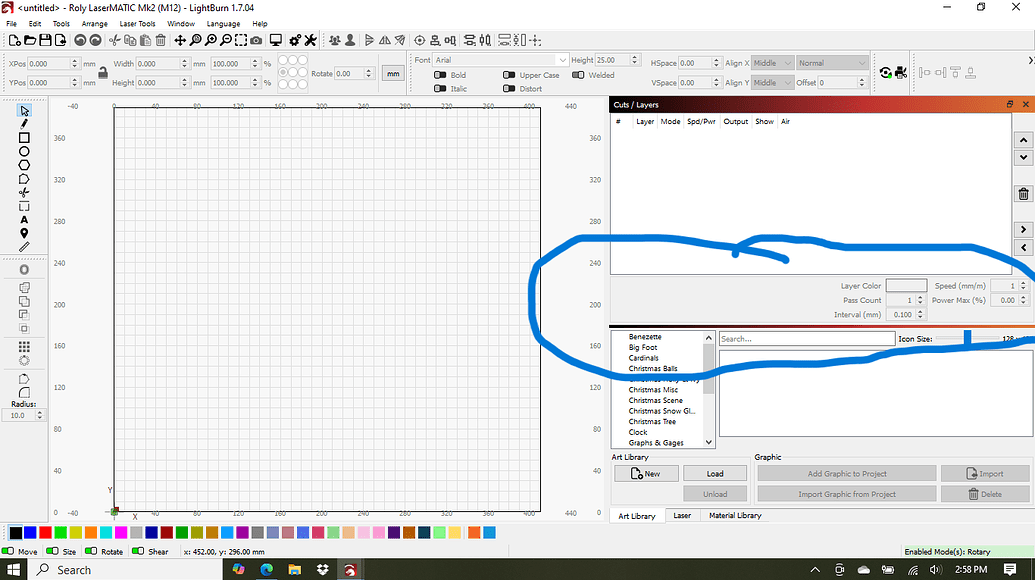Screen dimensions: 1035x580
Task: Click the trash Delete icon in top toolbar
Action: [160, 40]
